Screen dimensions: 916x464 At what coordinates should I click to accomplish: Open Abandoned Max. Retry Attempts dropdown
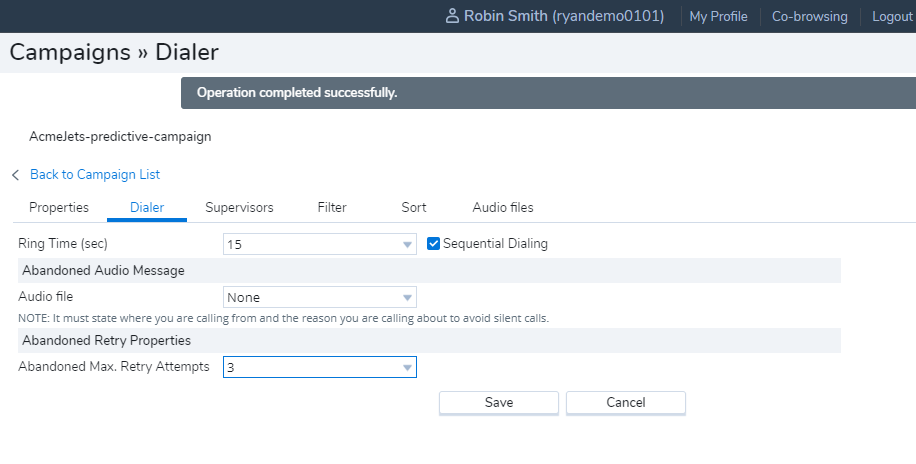point(319,367)
